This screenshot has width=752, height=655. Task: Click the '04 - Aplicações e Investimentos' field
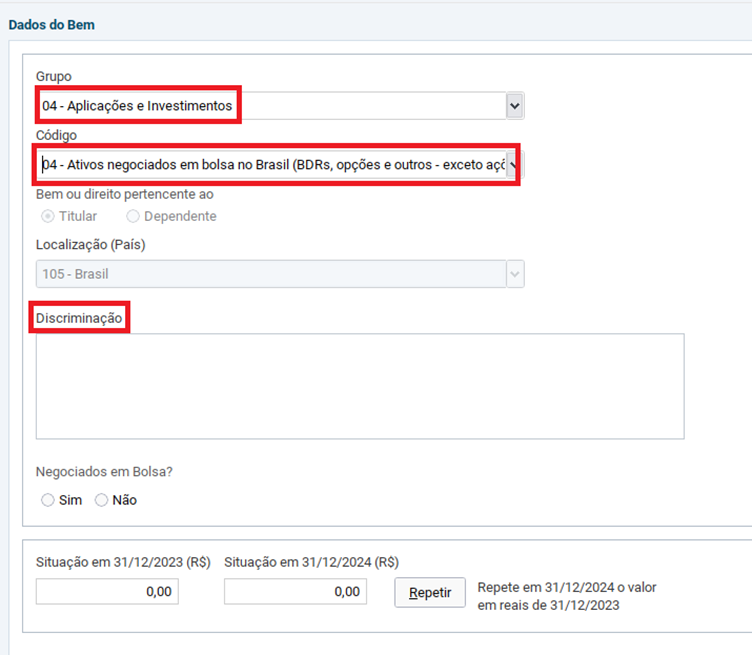pyautogui.click(x=270, y=105)
